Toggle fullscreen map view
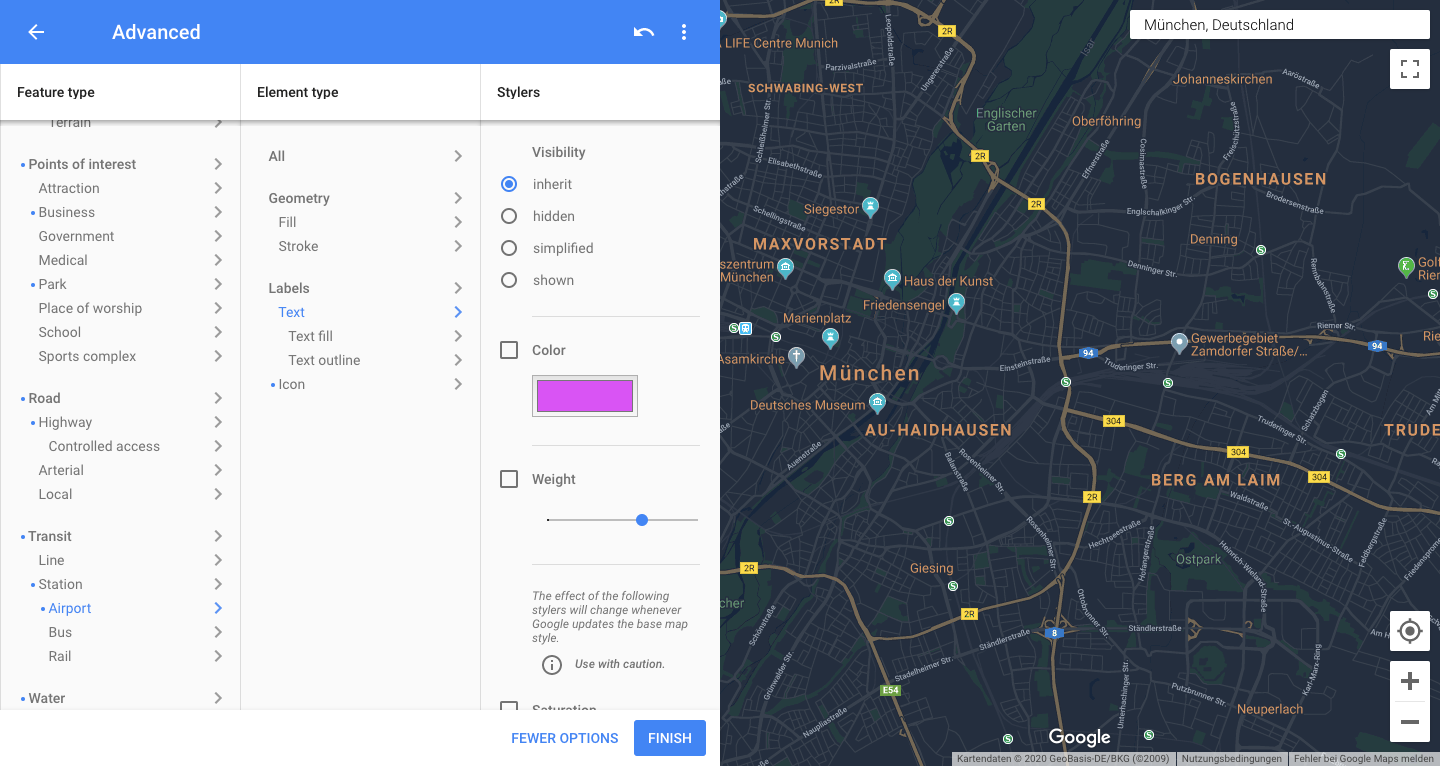Screen dimensions: 1440x766 point(1410,69)
